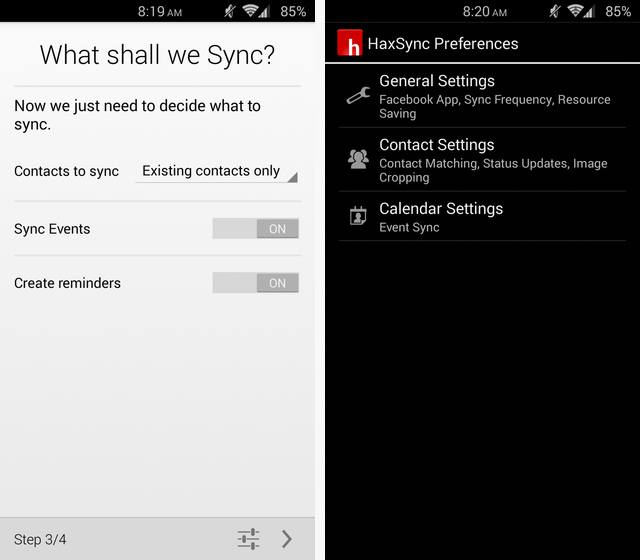Viewport: 640px width, 560px height.
Task: Click the General Settings wrench icon
Action: [x=358, y=96]
